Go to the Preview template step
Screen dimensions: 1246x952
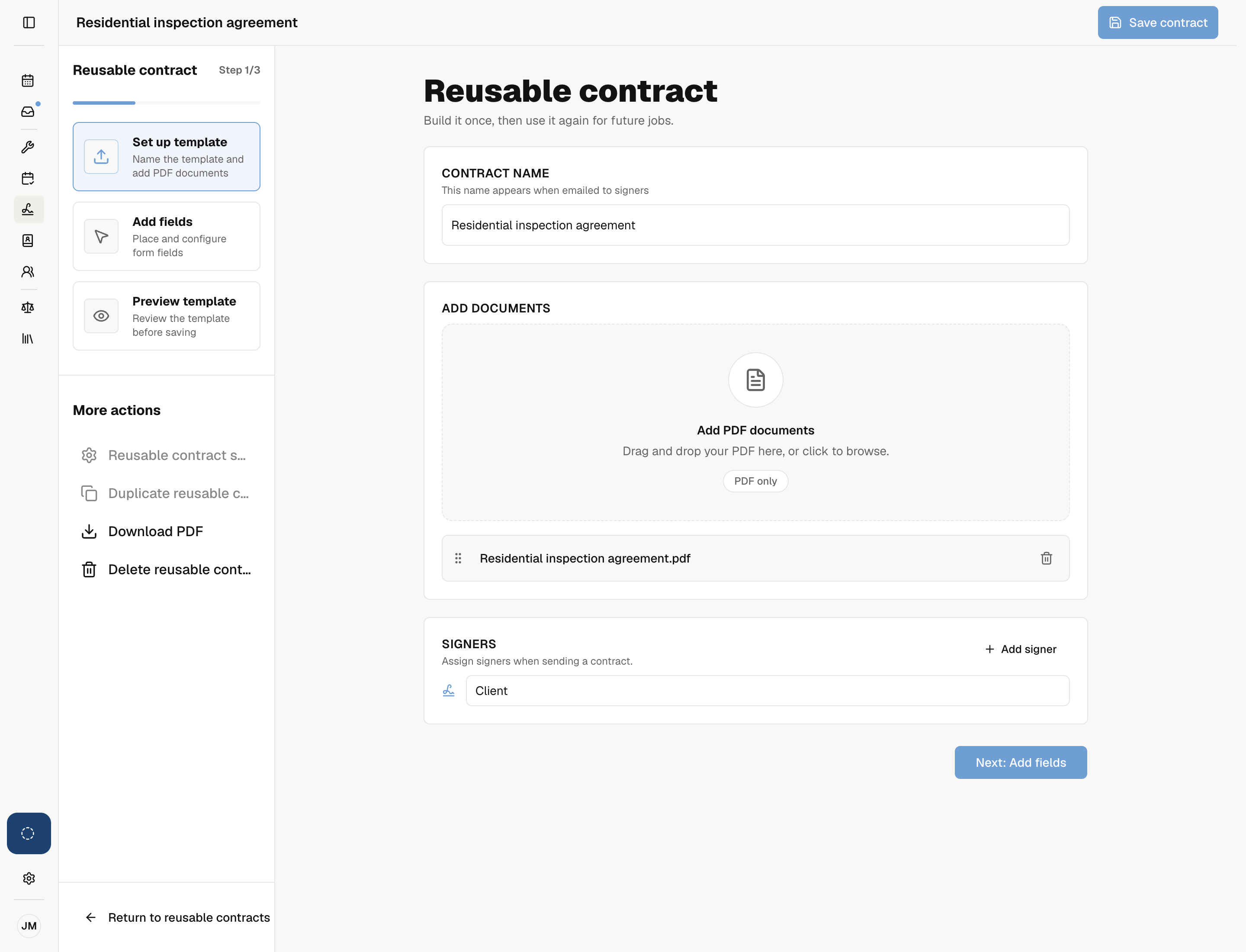click(x=167, y=316)
